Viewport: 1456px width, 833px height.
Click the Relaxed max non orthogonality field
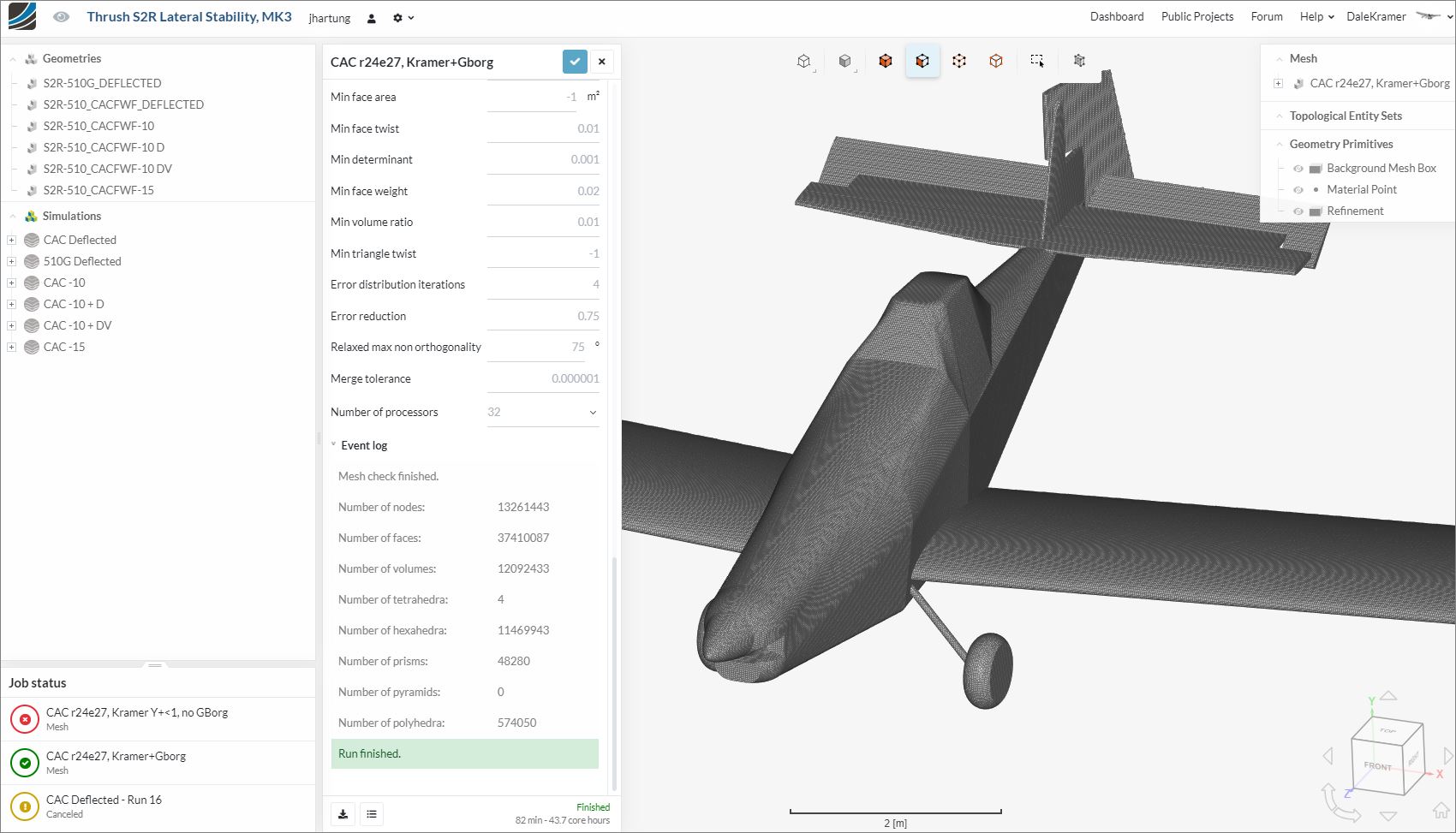pos(536,347)
